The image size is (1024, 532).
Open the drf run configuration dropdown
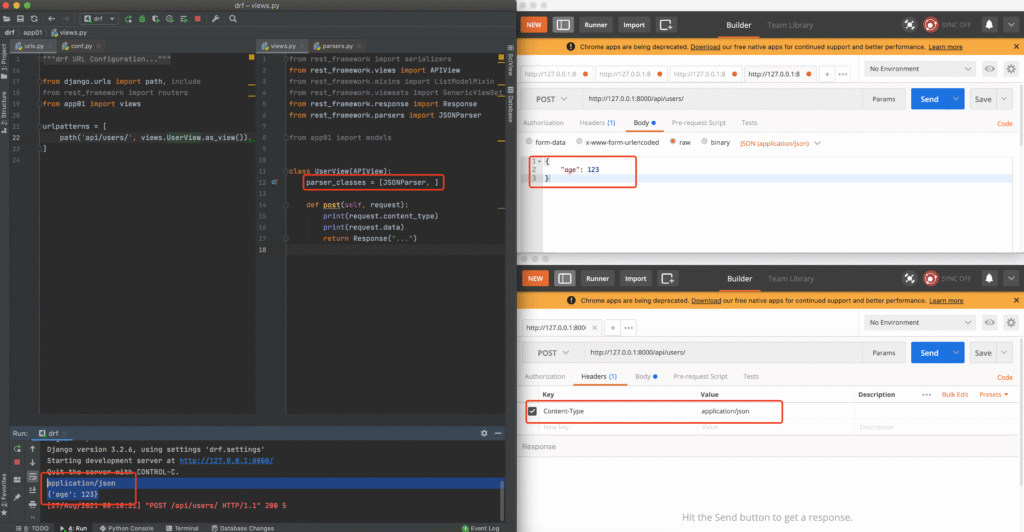tap(102, 18)
